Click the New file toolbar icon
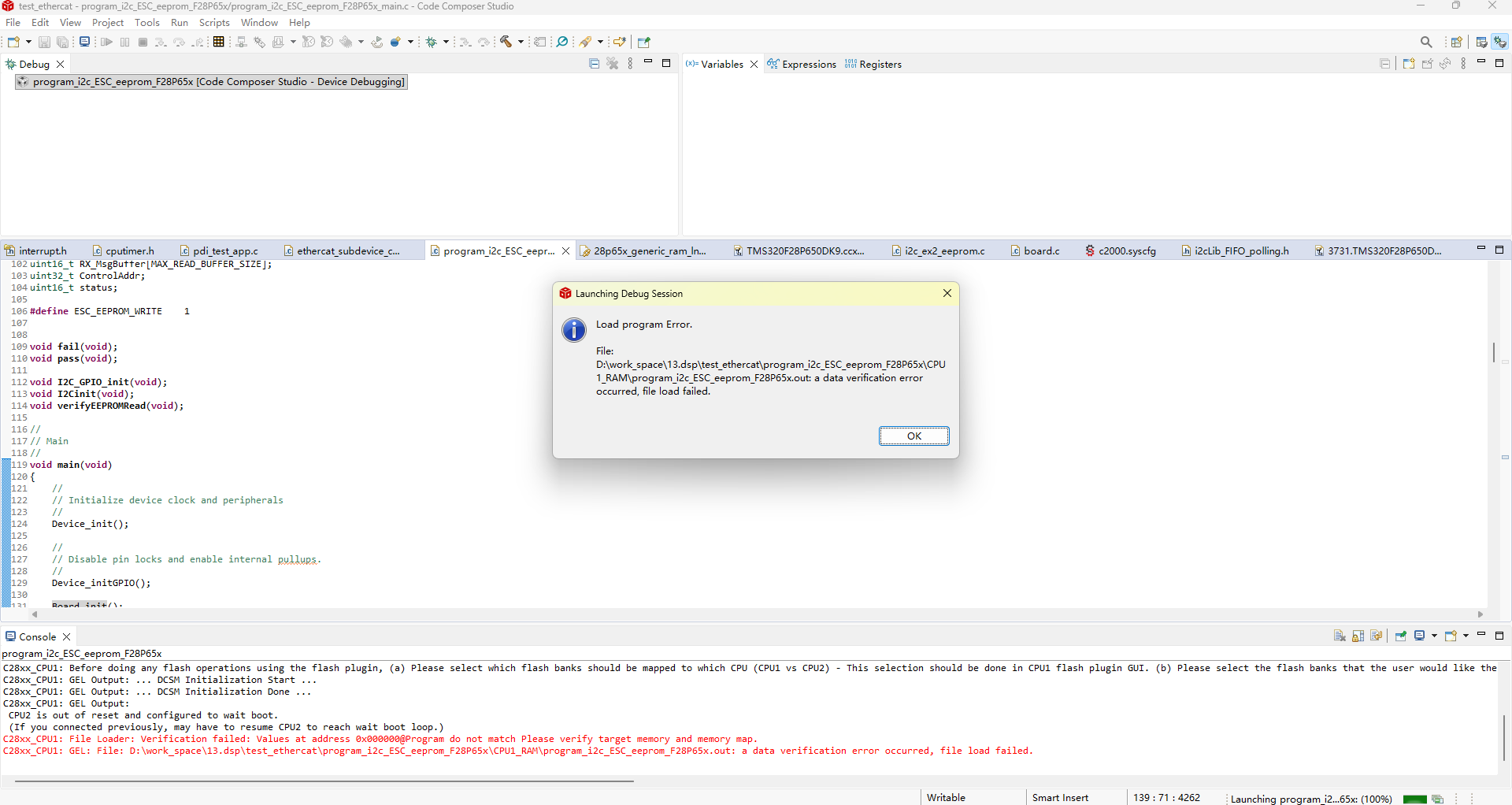The height and width of the screenshot is (805, 1512). point(13,42)
